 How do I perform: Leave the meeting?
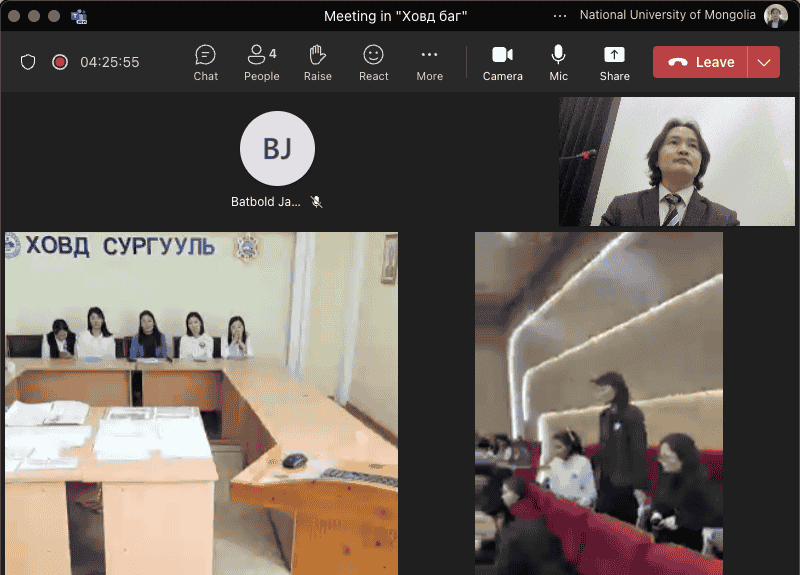(x=701, y=62)
